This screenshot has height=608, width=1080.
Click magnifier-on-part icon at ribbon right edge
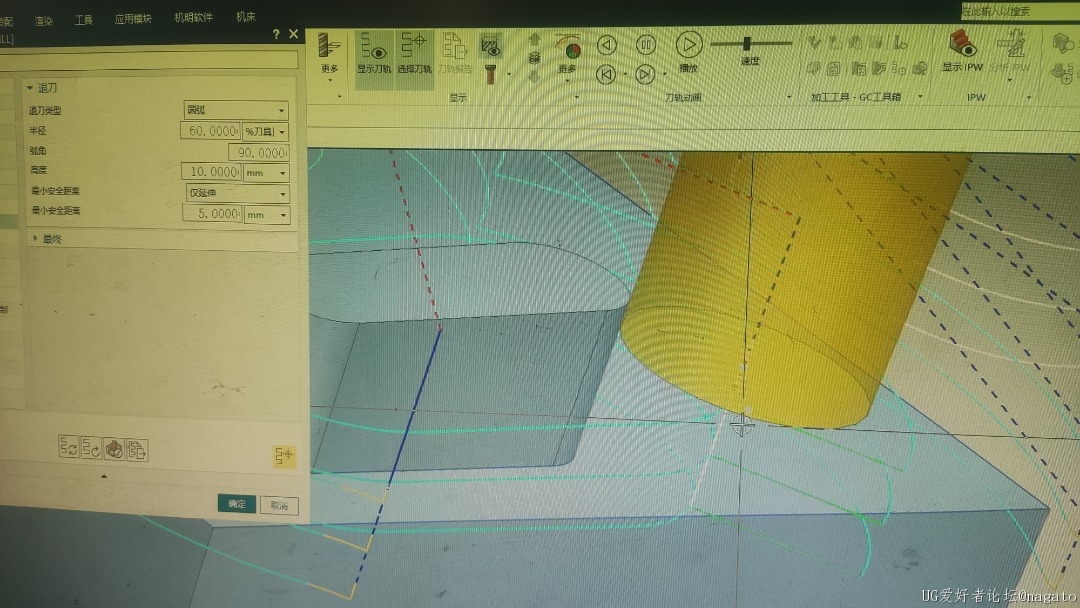pyautogui.click(x=1063, y=44)
